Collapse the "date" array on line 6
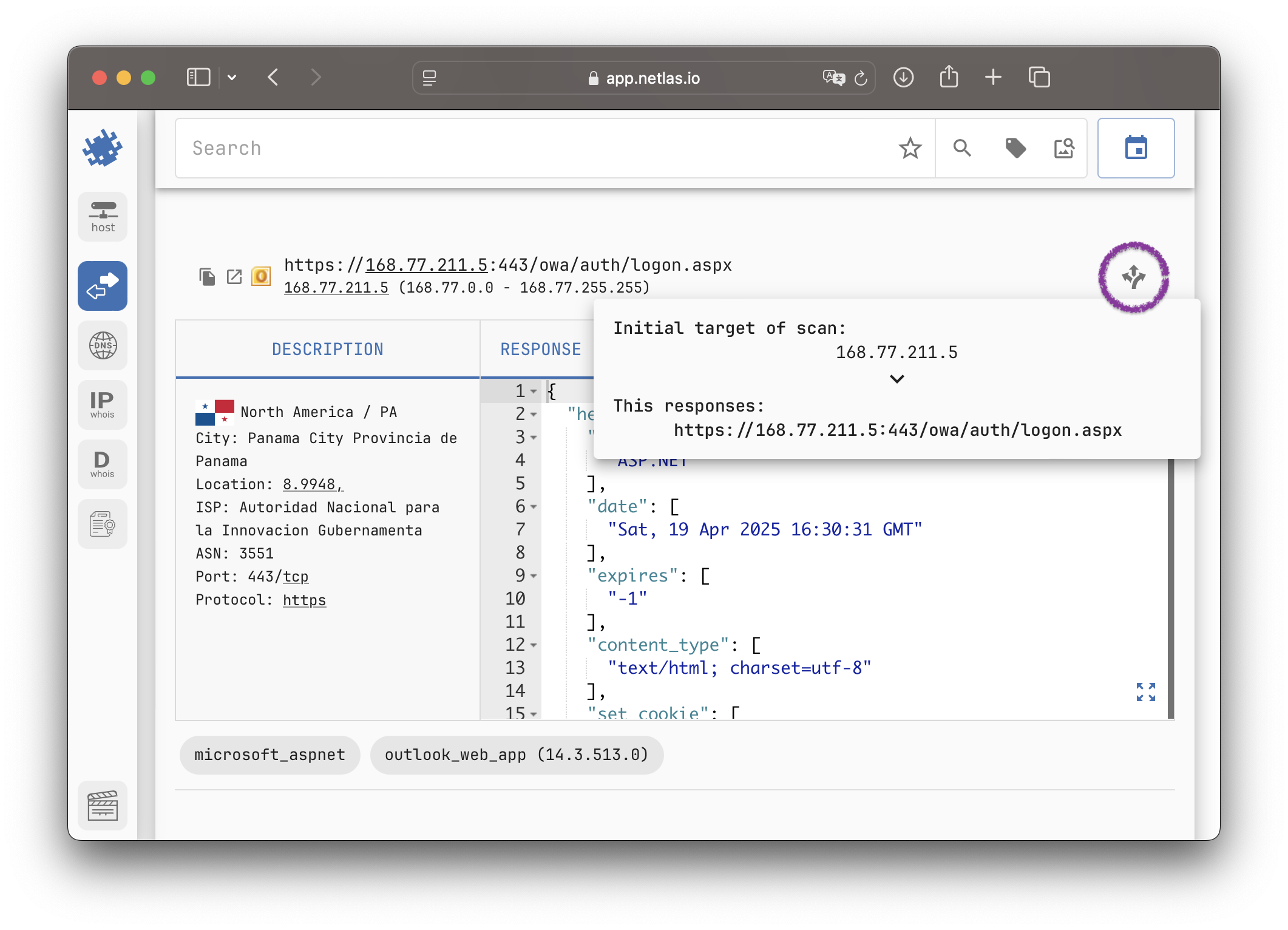Viewport: 1288px width, 930px height. pos(534,507)
